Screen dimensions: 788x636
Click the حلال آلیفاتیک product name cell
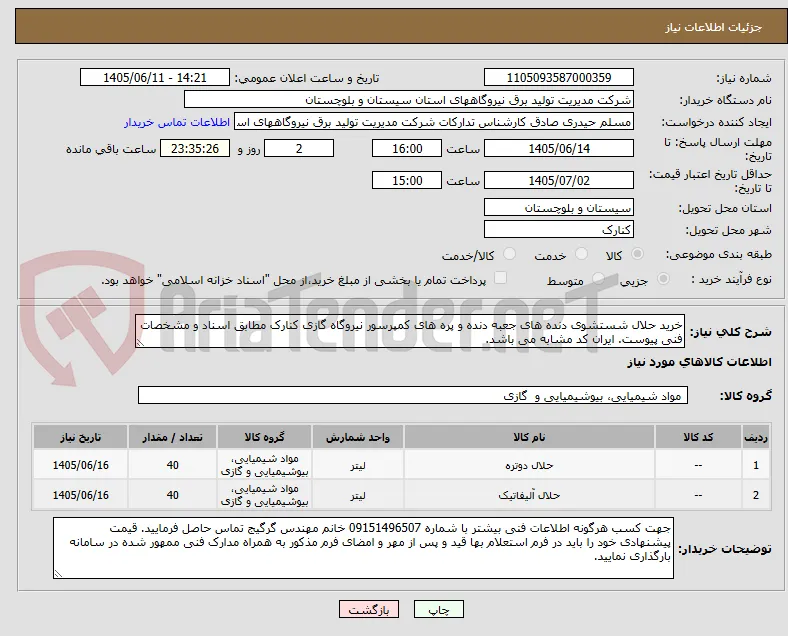529,495
